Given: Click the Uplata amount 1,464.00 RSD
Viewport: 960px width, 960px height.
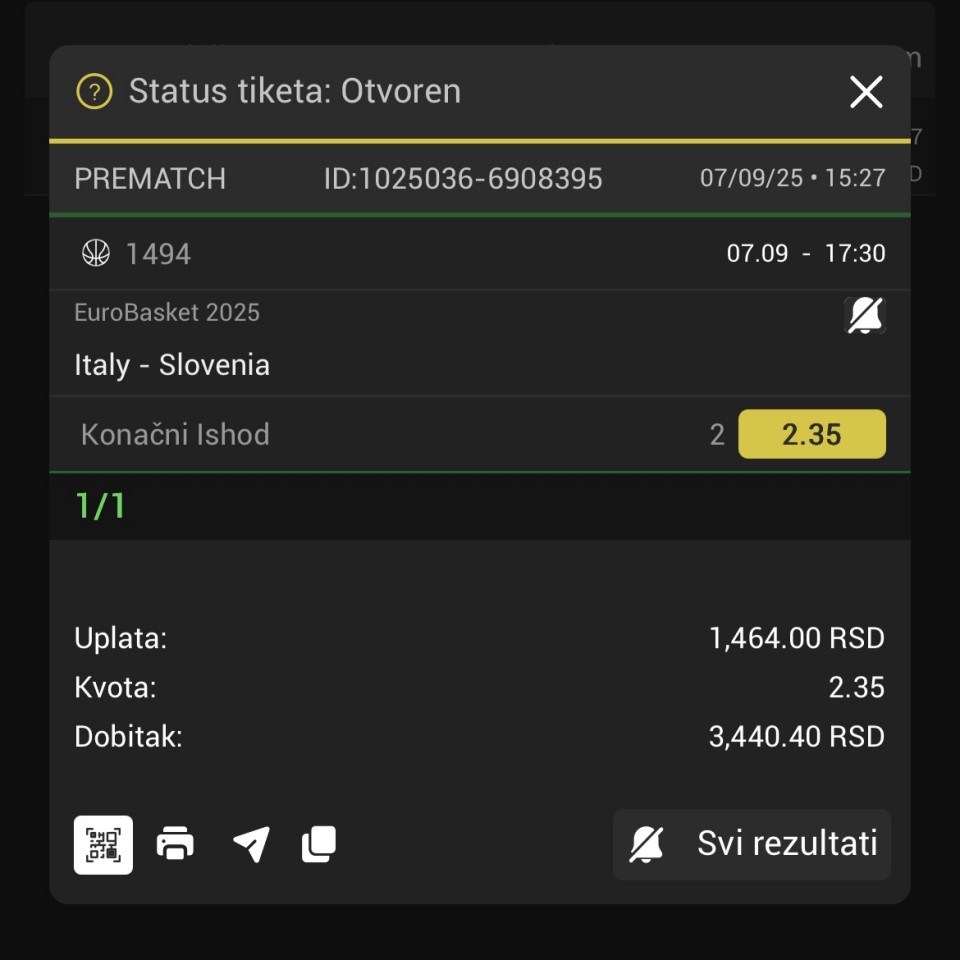Looking at the screenshot, I should [797, 638].
